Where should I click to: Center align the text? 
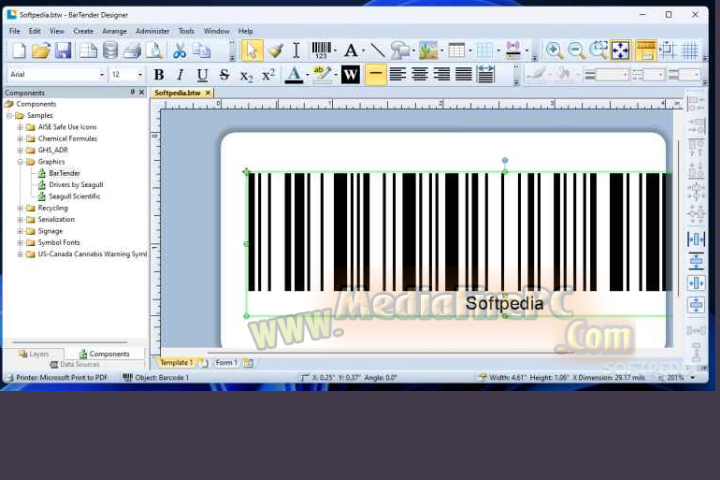[x=420, y=74]
